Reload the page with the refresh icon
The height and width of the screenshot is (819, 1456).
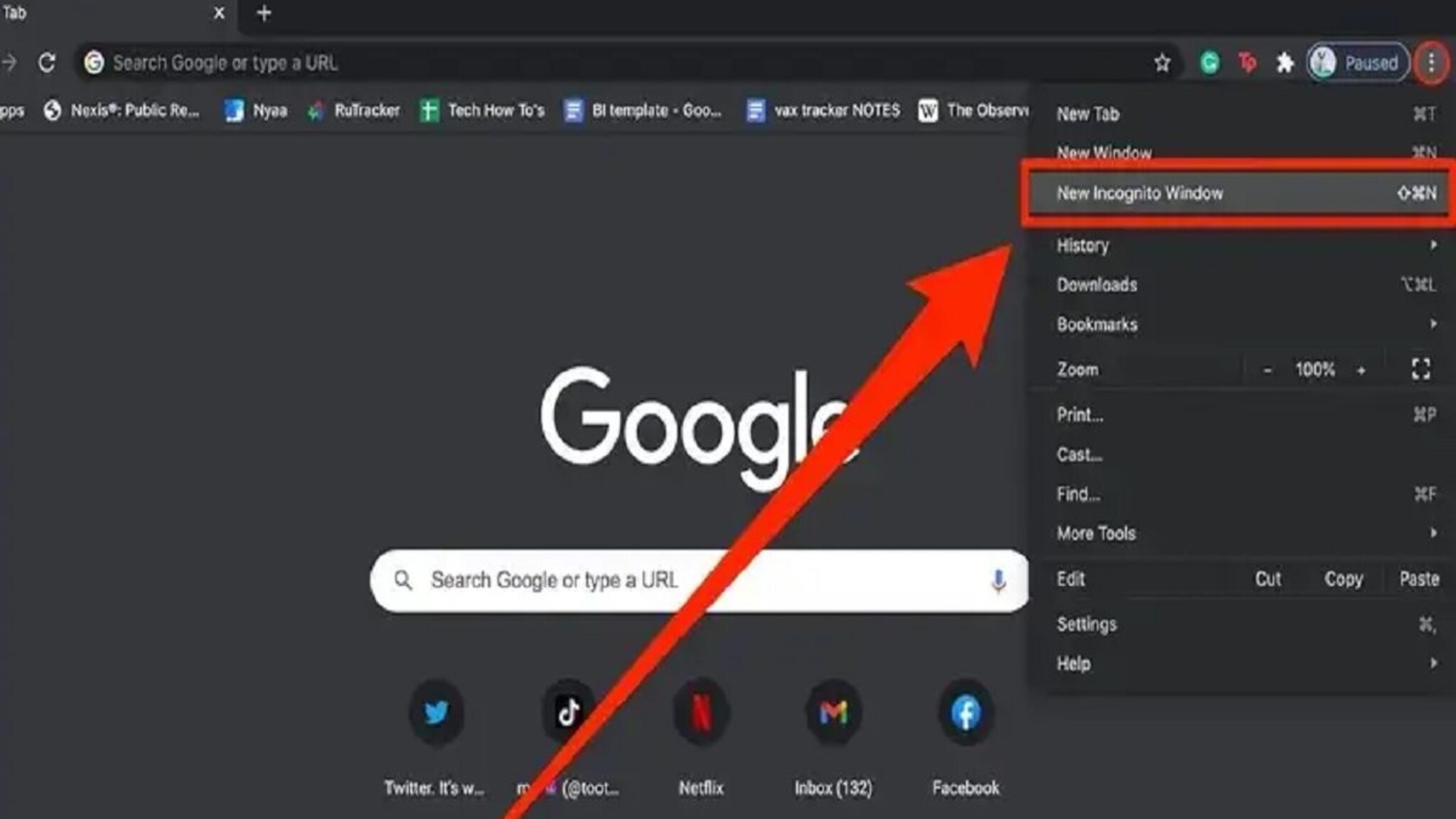pos(47,62)
